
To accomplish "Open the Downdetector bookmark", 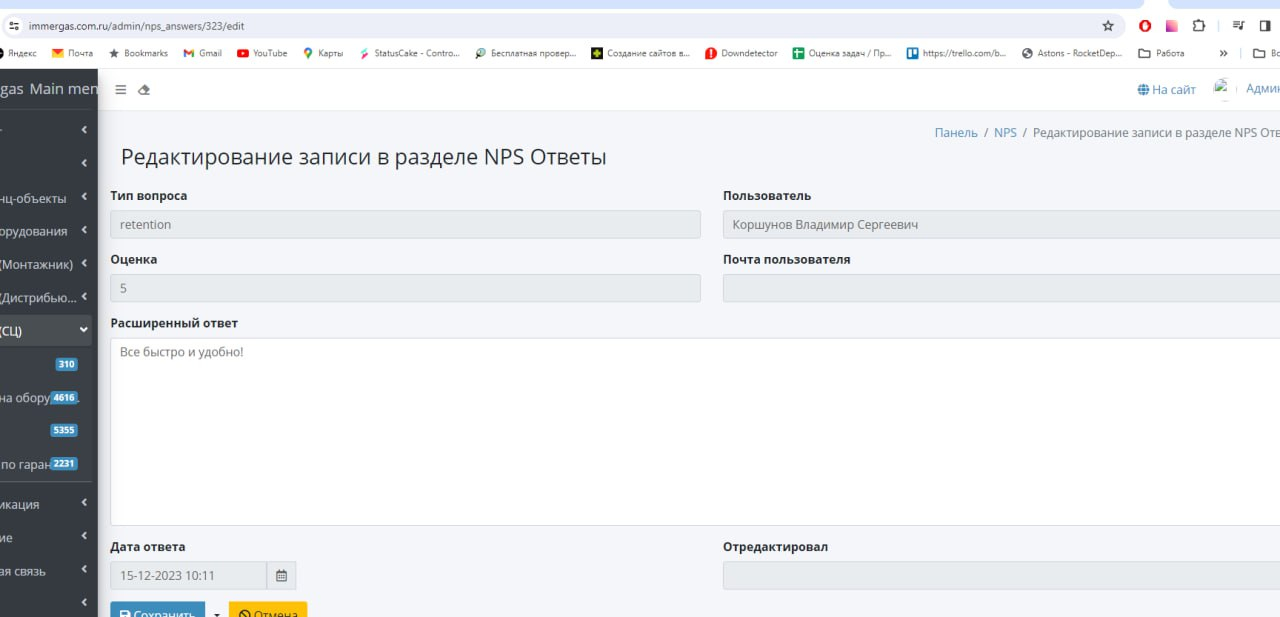I will [x=741, y=54].
